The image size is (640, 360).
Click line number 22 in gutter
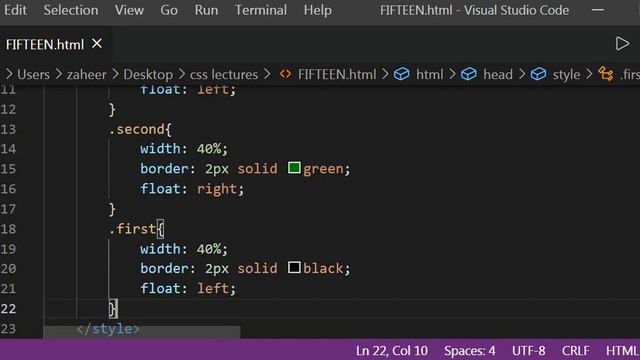coord(8,309)
